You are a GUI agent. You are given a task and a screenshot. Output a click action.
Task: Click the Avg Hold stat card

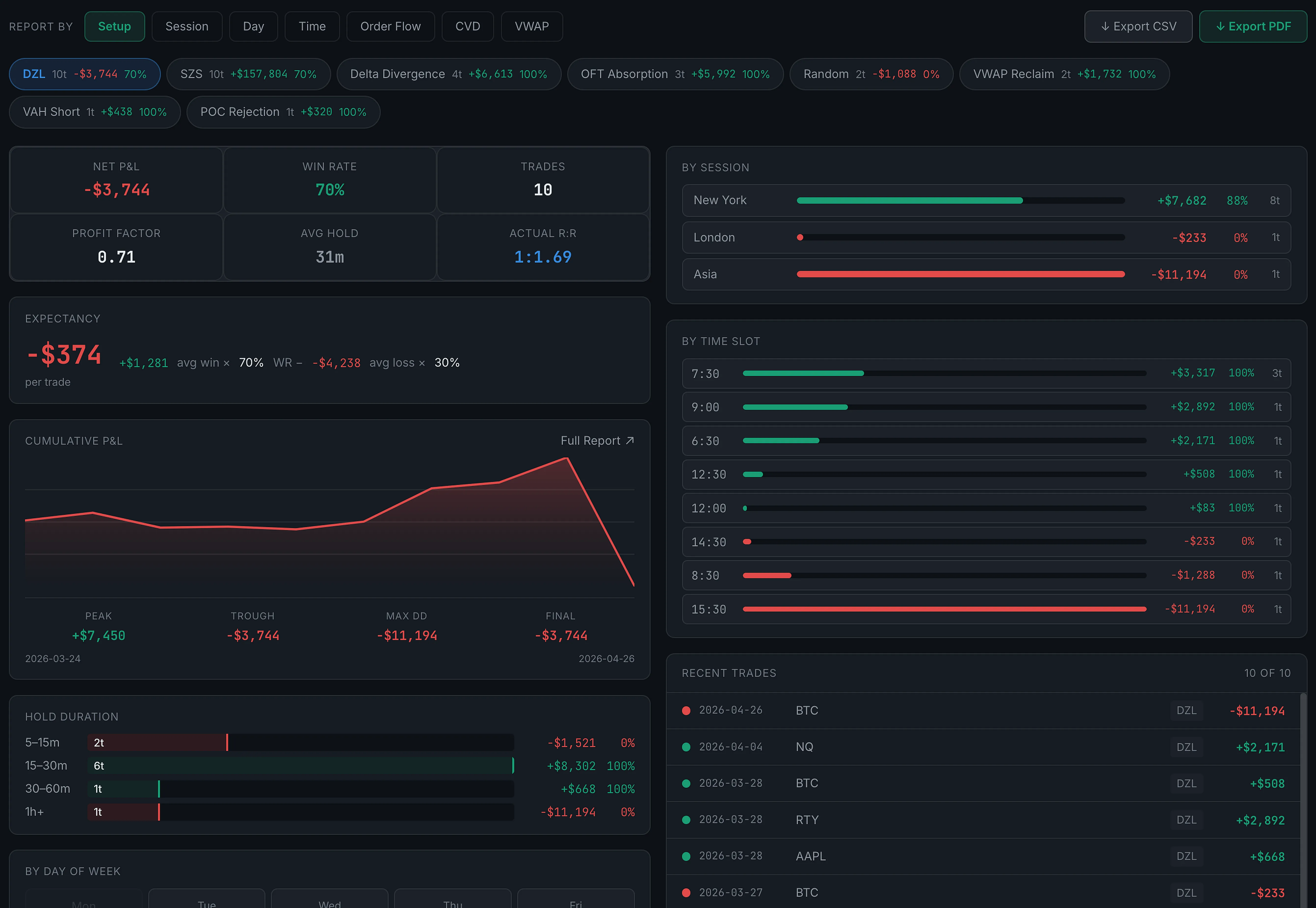tap(330, 247)
